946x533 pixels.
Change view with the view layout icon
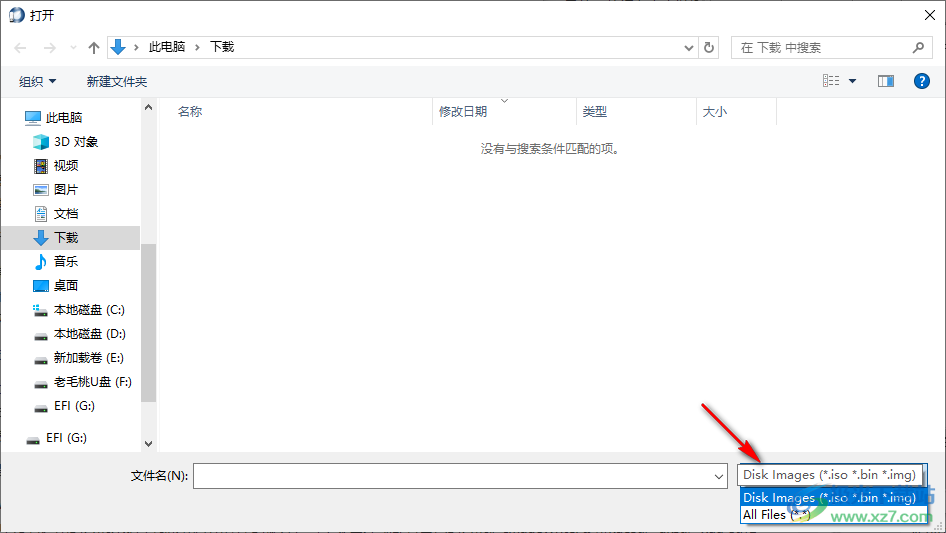831,81
